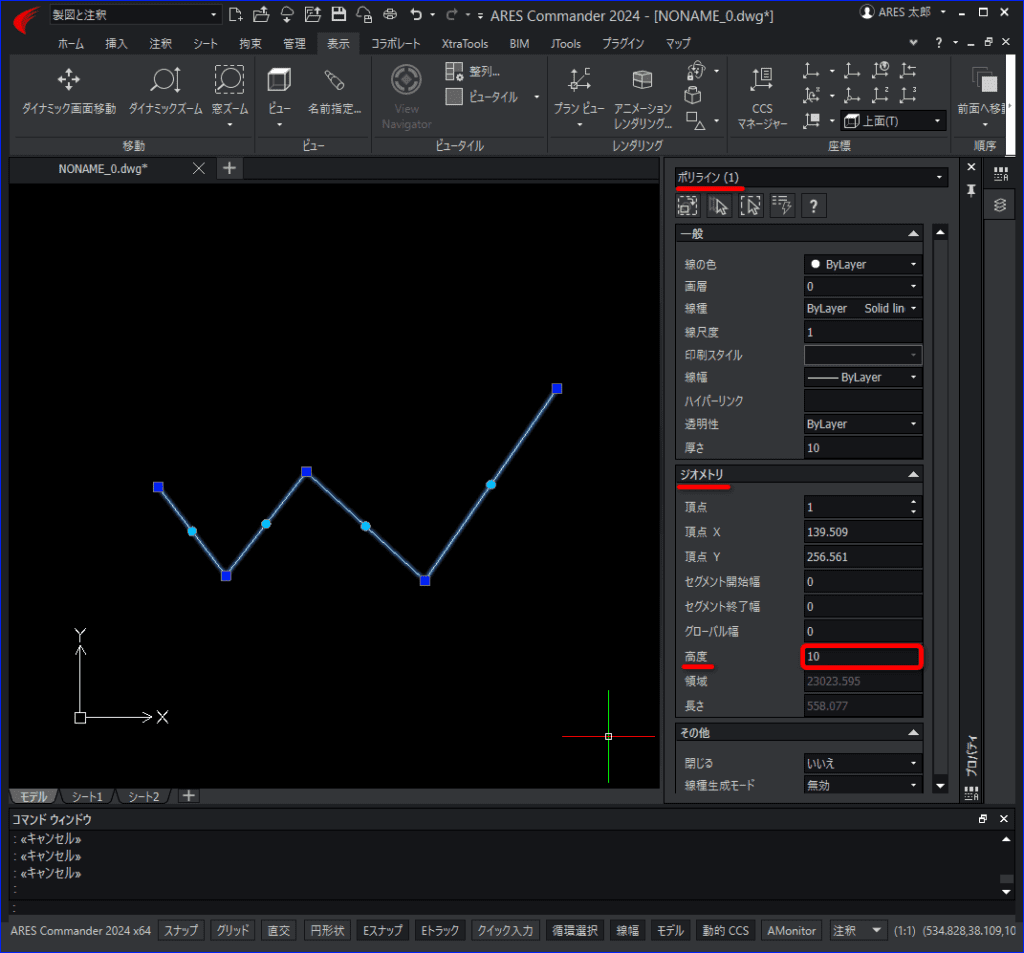Toggle Snap (スナップ) in the status bar

pos(181,930)
